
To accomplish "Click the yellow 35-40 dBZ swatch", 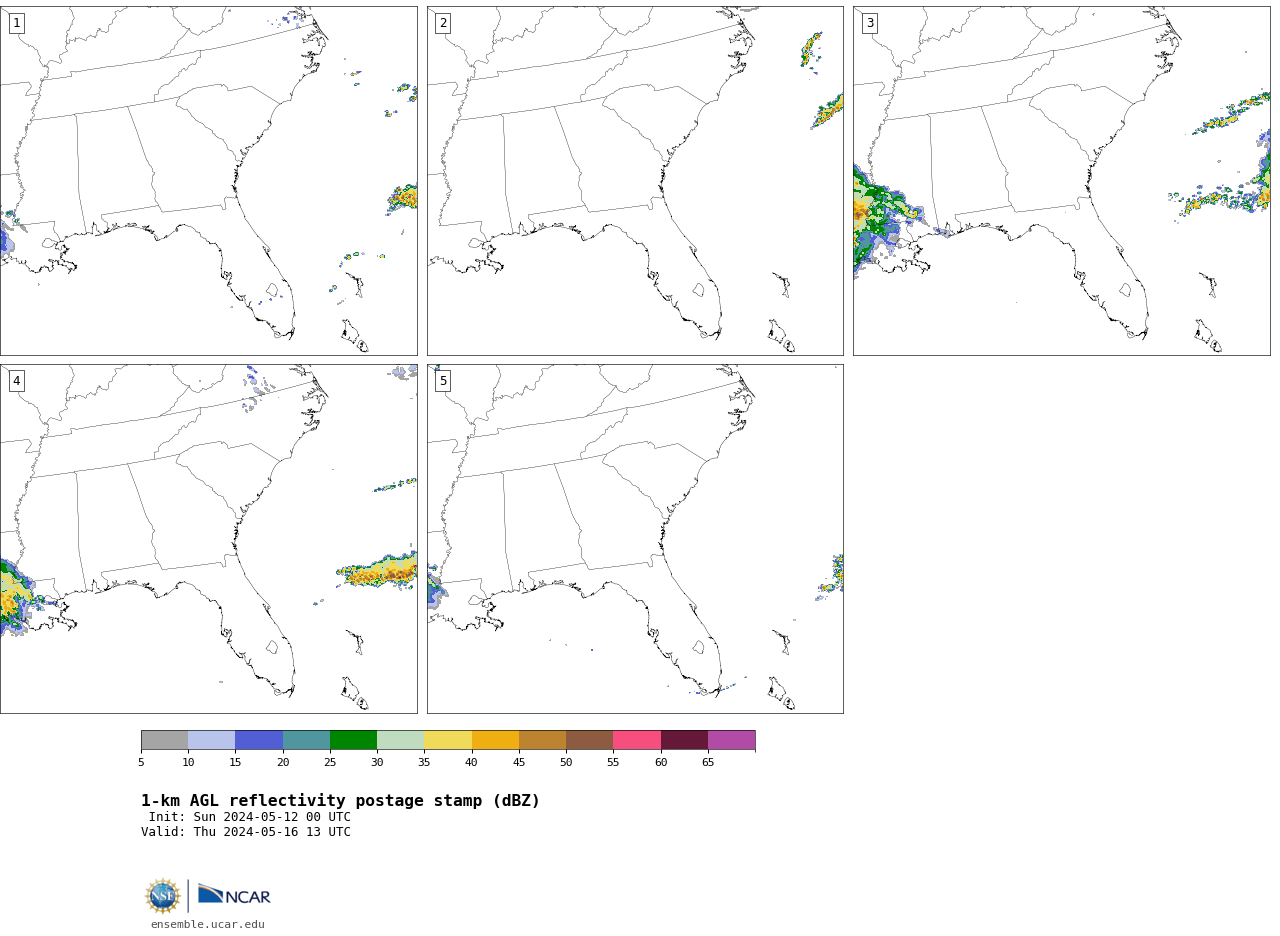I will pyautogui.click(x=448, y=740).
